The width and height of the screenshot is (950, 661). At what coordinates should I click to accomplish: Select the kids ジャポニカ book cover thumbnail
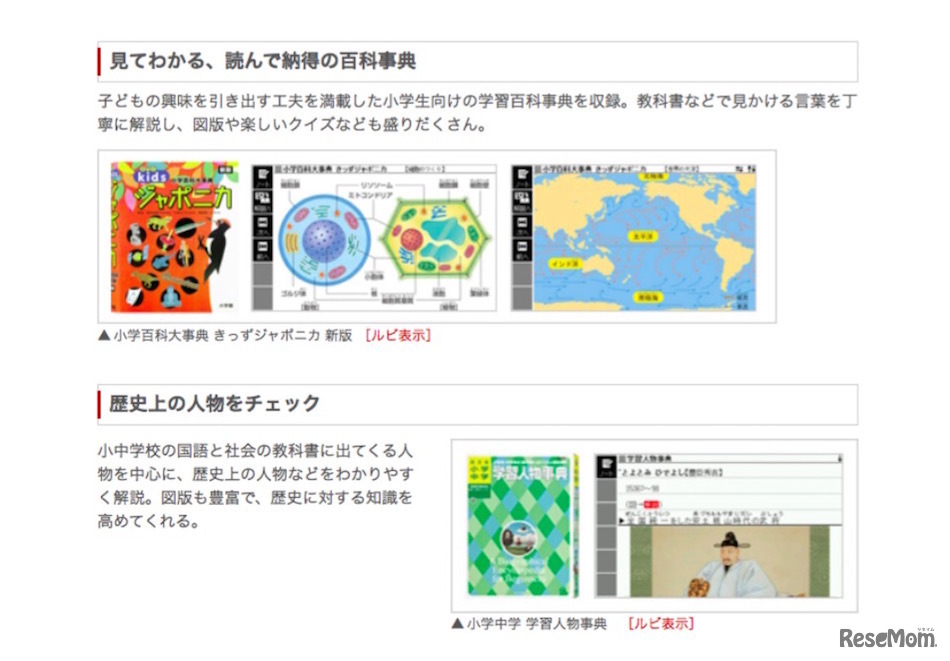[x=176, y=237]
